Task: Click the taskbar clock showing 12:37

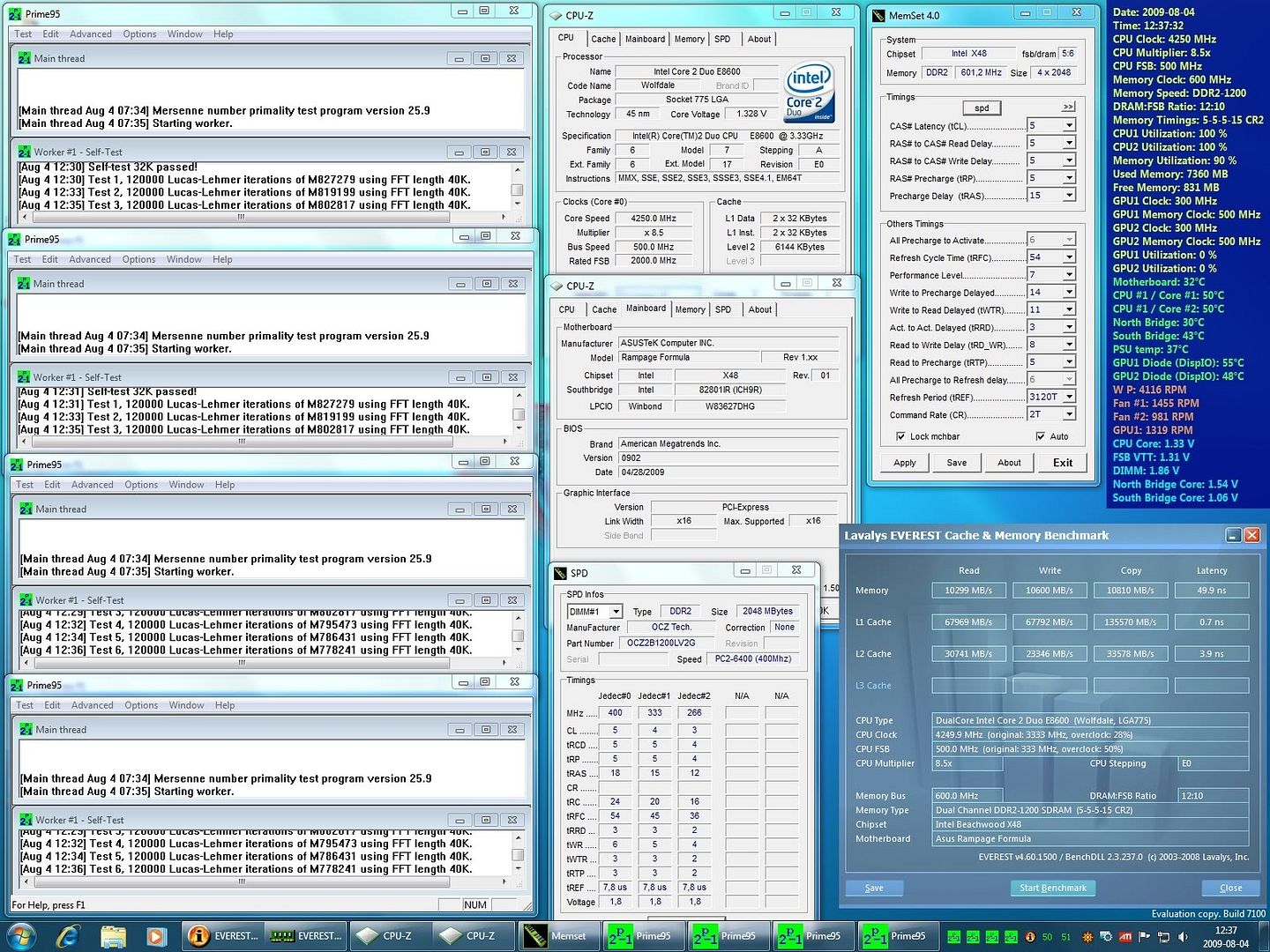Action: point(1225,936)
